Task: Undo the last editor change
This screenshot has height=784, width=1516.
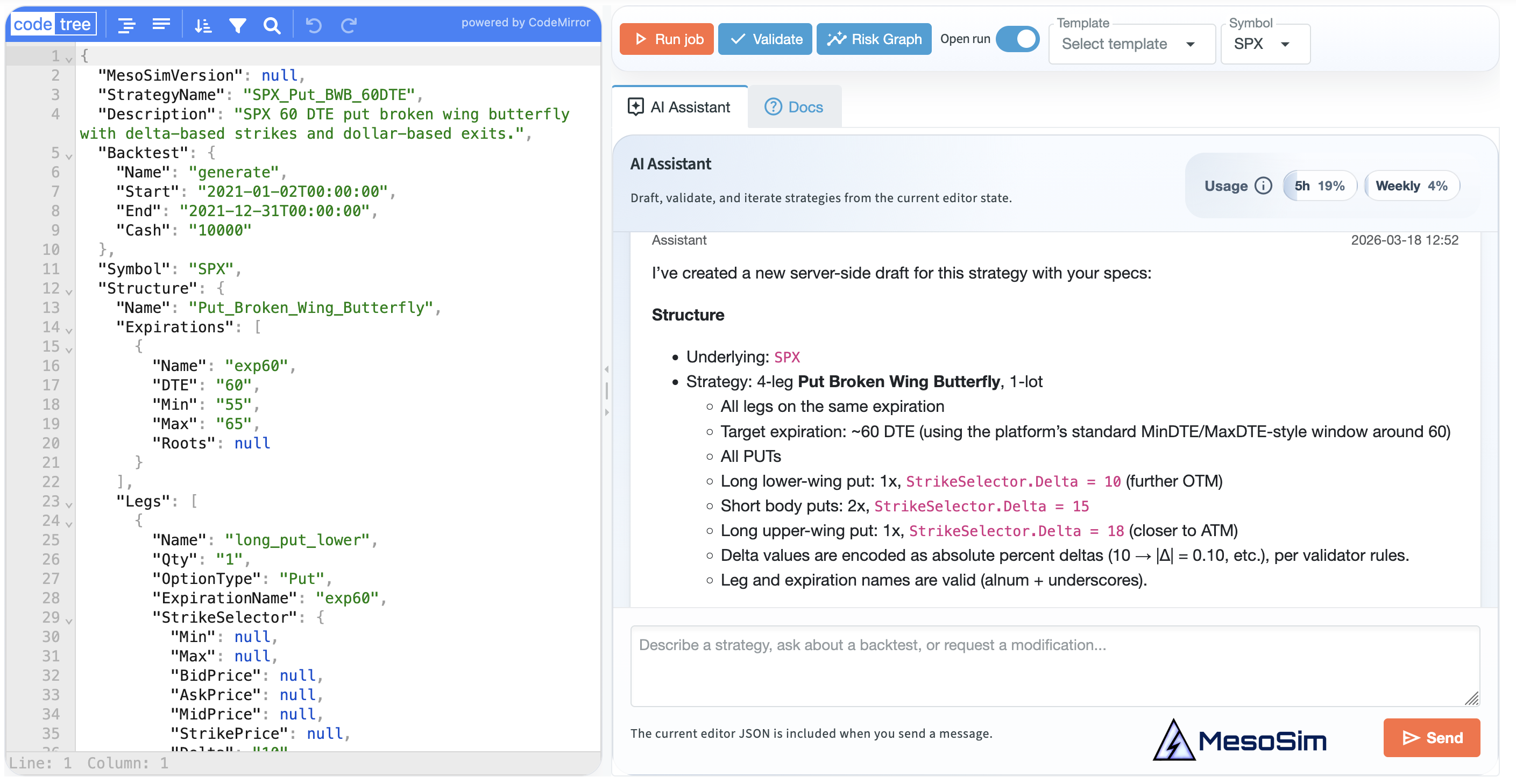Action: tap(314, 25)
